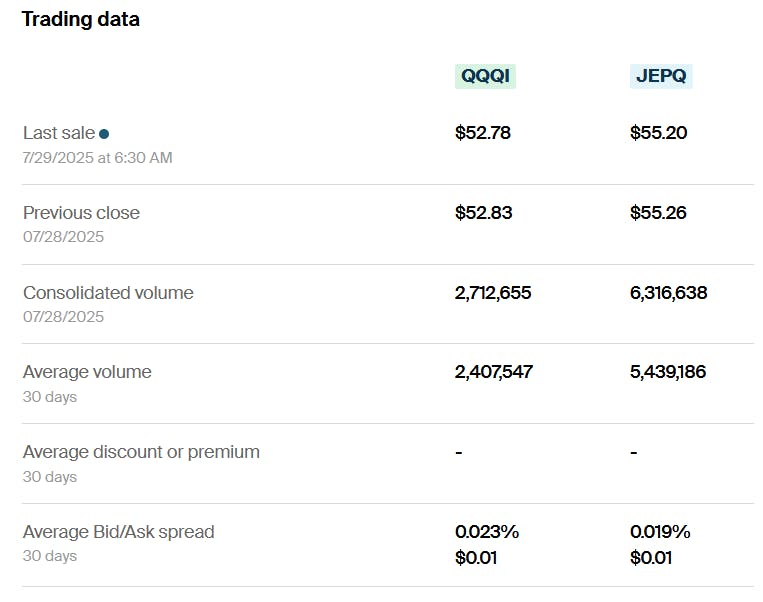Screen dimensions: 763x602
Task: Select JEPQ previous close value $55.26
Action: (658, 213)
